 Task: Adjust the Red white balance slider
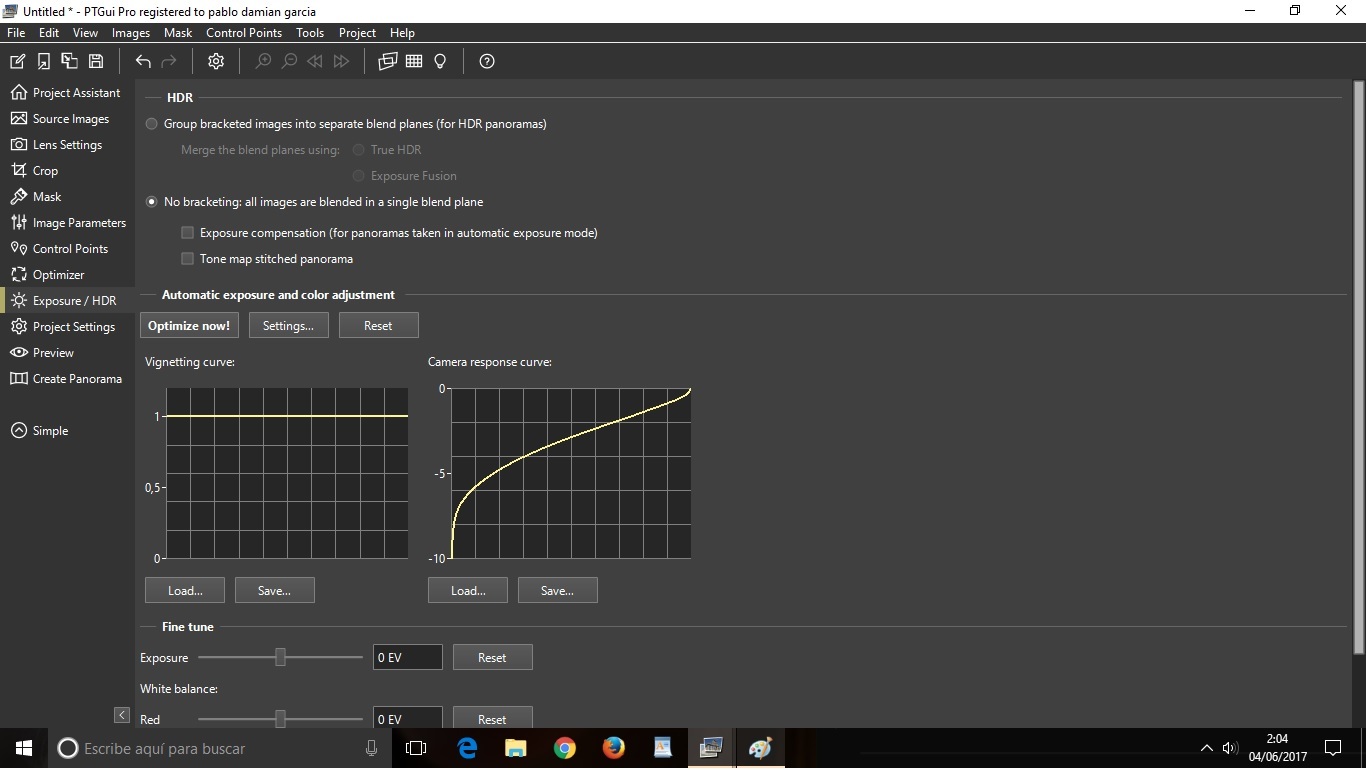click(280, 719)
